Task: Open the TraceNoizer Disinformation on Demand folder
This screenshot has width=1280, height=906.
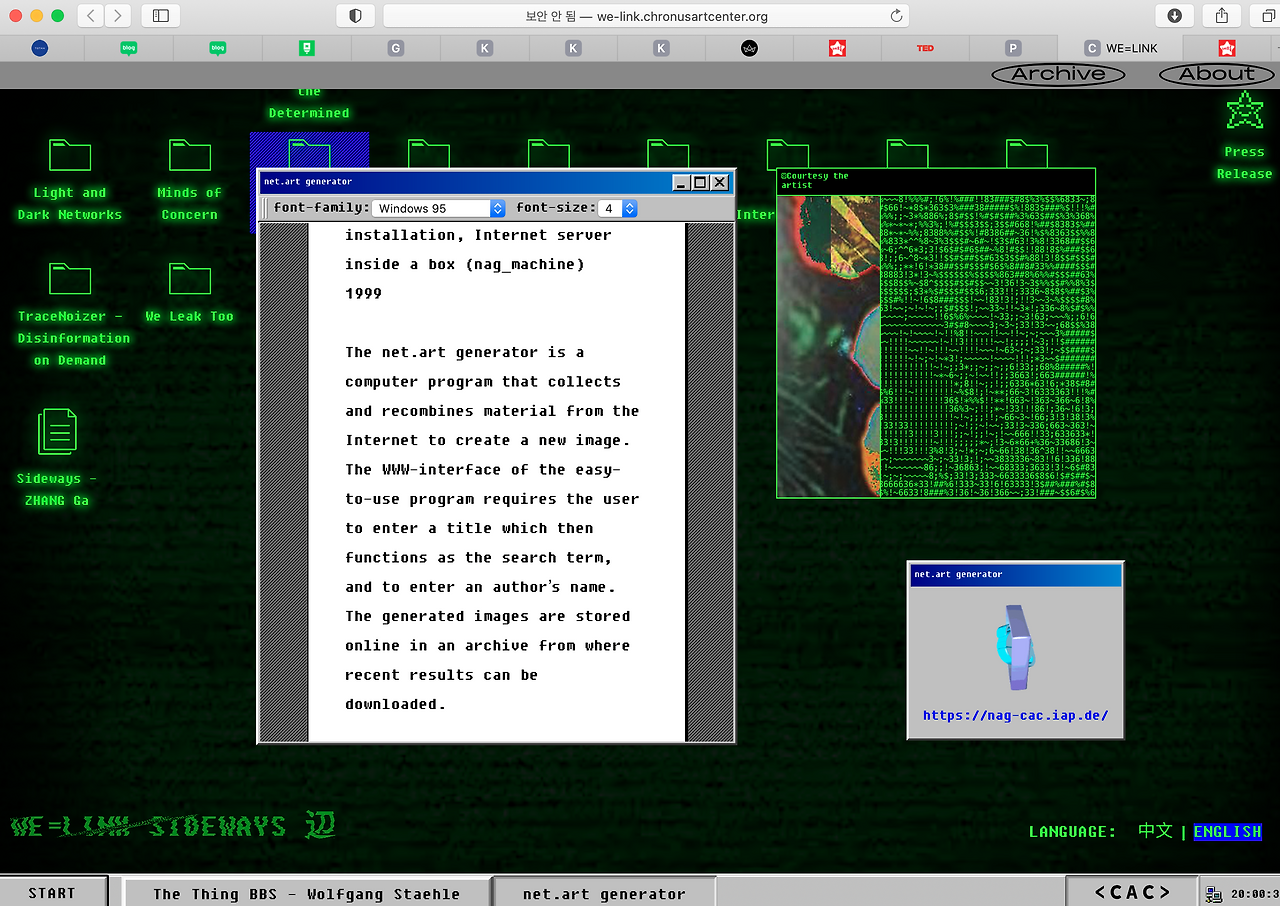Action: pos(73,314)
